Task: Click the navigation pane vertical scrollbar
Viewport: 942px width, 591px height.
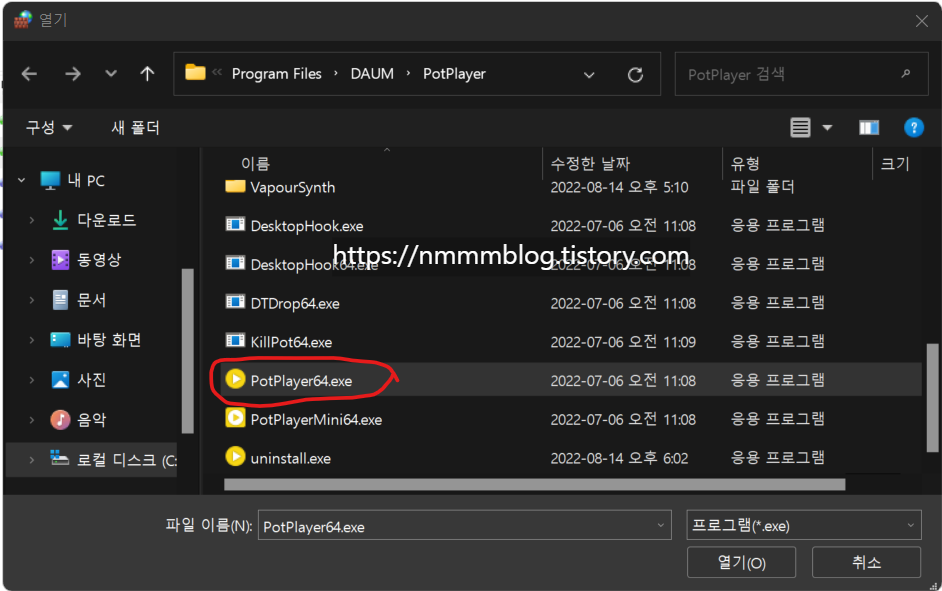Action: click(x=187, y=351)
